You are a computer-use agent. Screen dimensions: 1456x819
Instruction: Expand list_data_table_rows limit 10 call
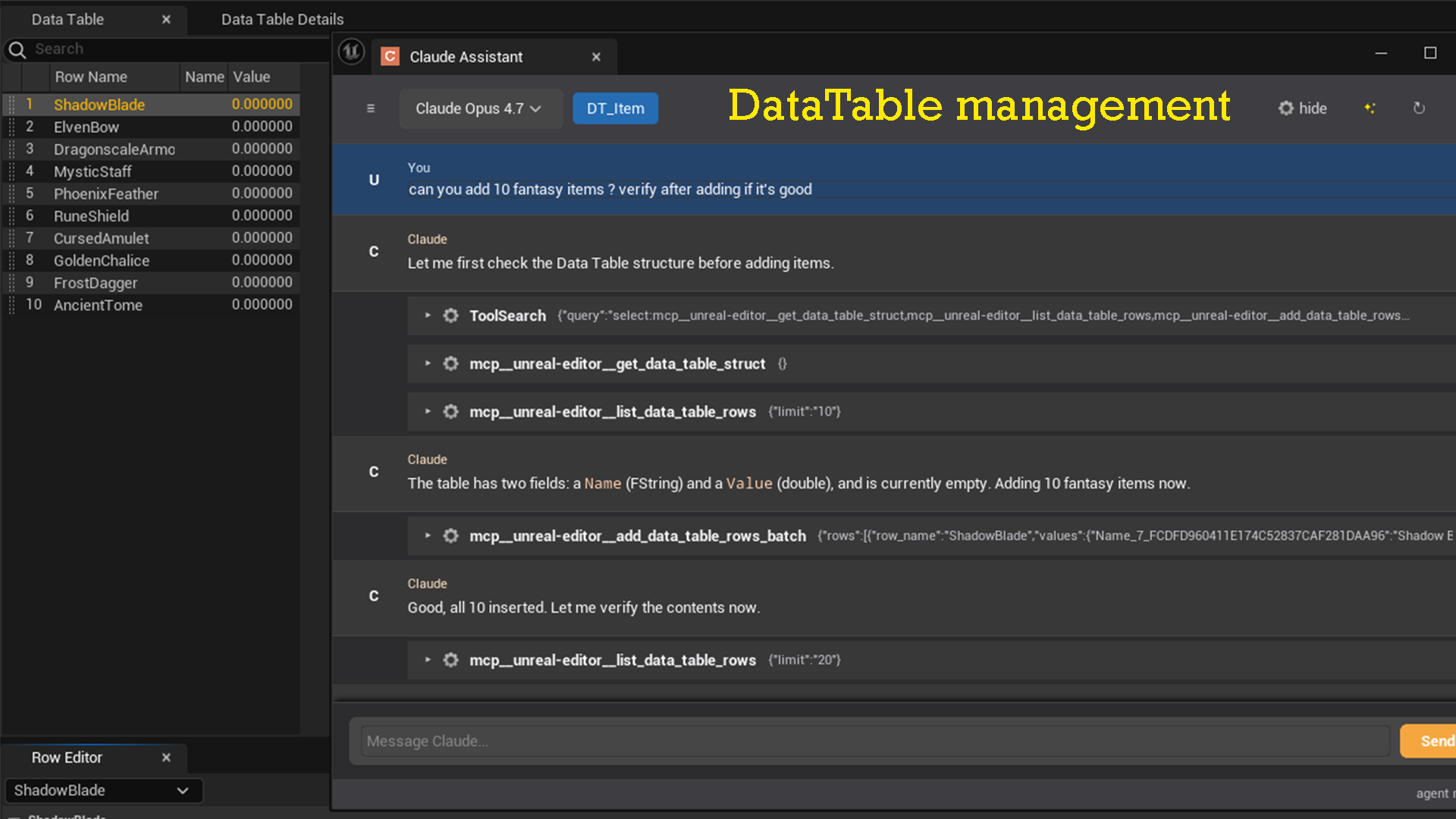428,412
